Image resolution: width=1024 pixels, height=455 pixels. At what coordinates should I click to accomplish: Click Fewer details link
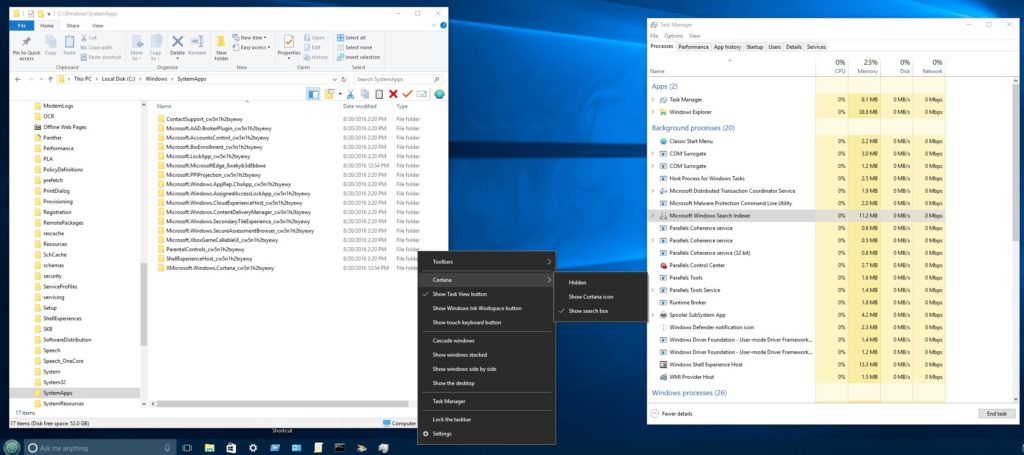pyautogui.click(x=677, y=413)
